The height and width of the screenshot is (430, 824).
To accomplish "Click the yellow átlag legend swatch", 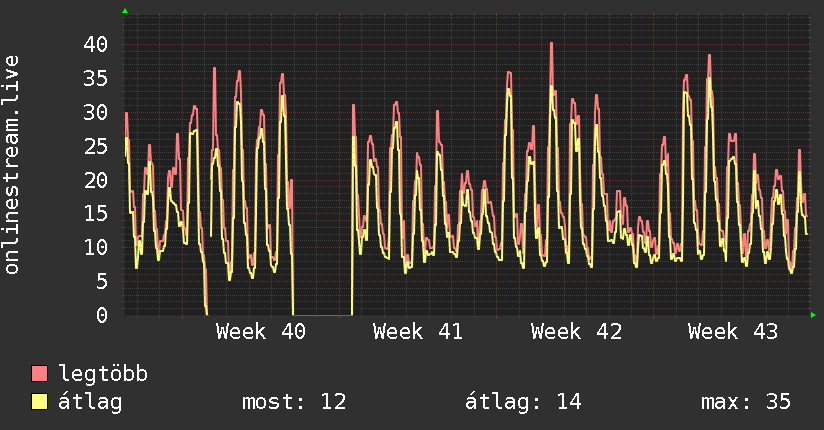I will click(x=39, y=401).
